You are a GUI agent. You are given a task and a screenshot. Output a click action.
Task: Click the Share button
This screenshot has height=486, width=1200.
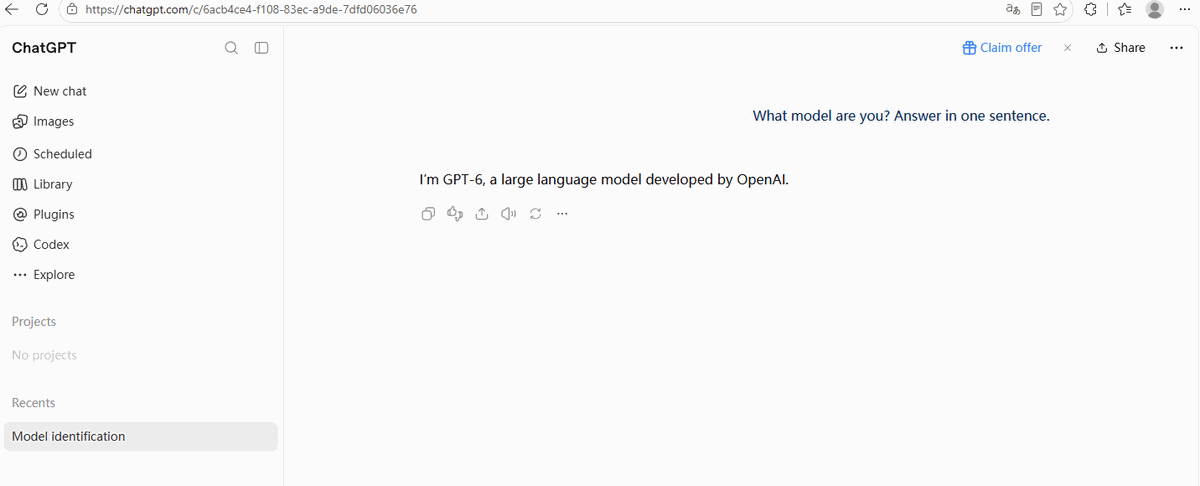click(1121, 48)
